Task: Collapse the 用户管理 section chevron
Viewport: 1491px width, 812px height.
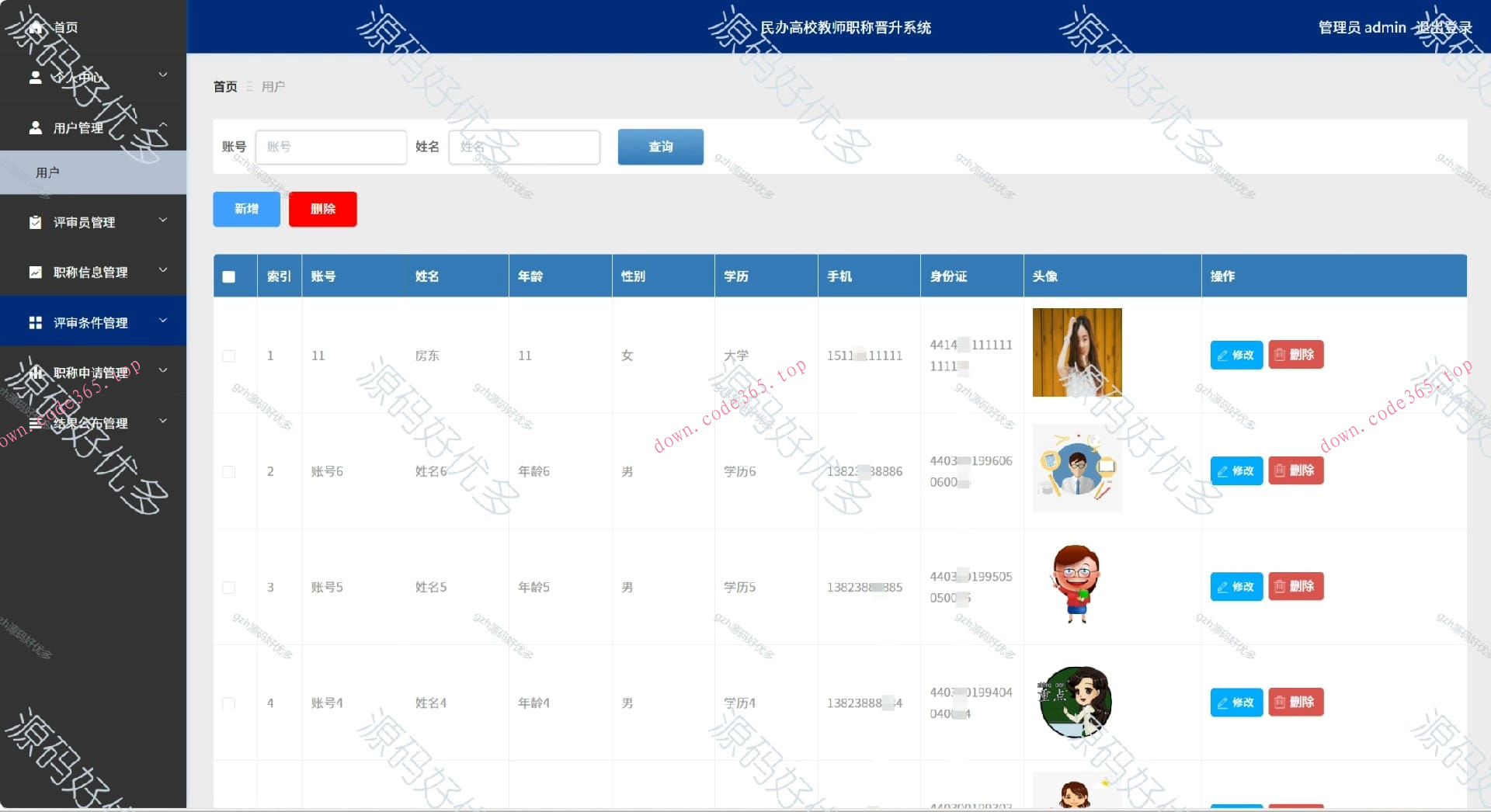Action: (163, 124)
